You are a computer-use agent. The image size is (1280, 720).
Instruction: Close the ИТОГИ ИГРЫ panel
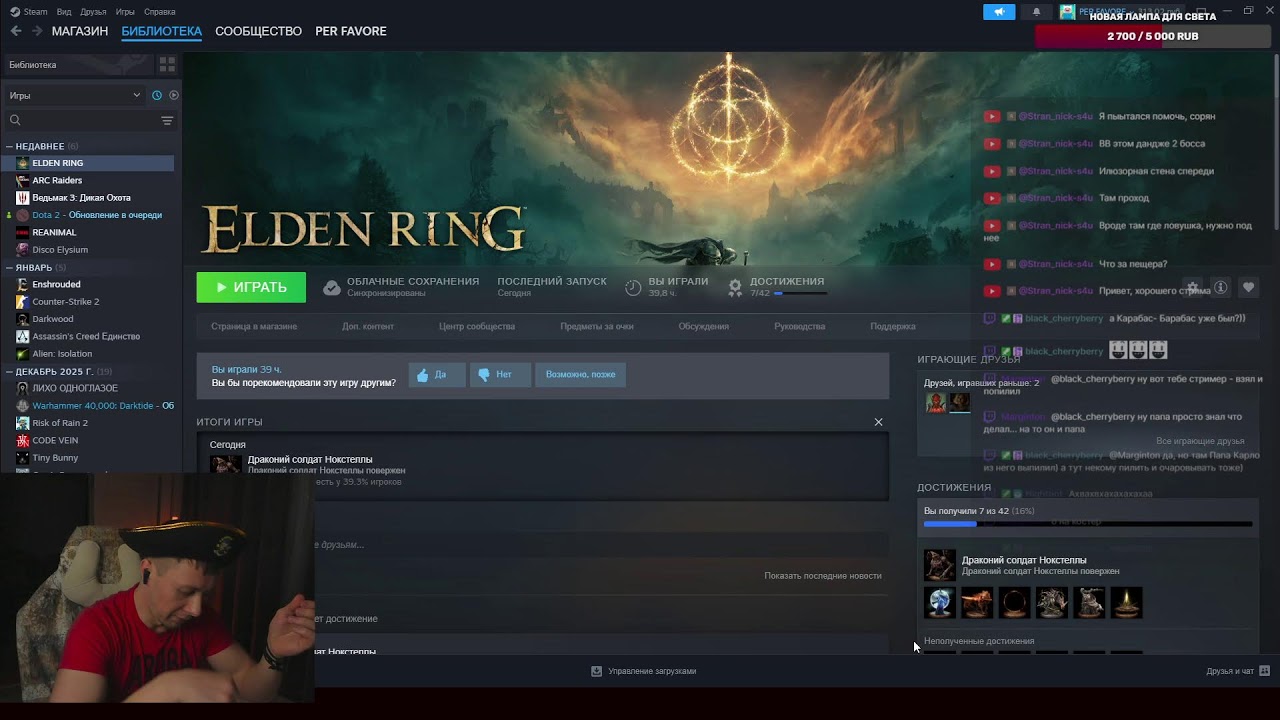pos(879,422)
